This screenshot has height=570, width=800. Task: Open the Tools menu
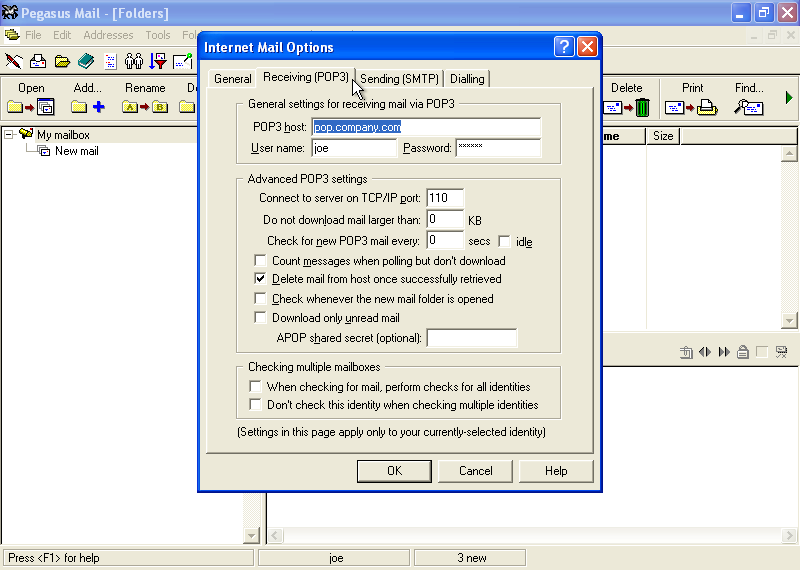(158, 35)
